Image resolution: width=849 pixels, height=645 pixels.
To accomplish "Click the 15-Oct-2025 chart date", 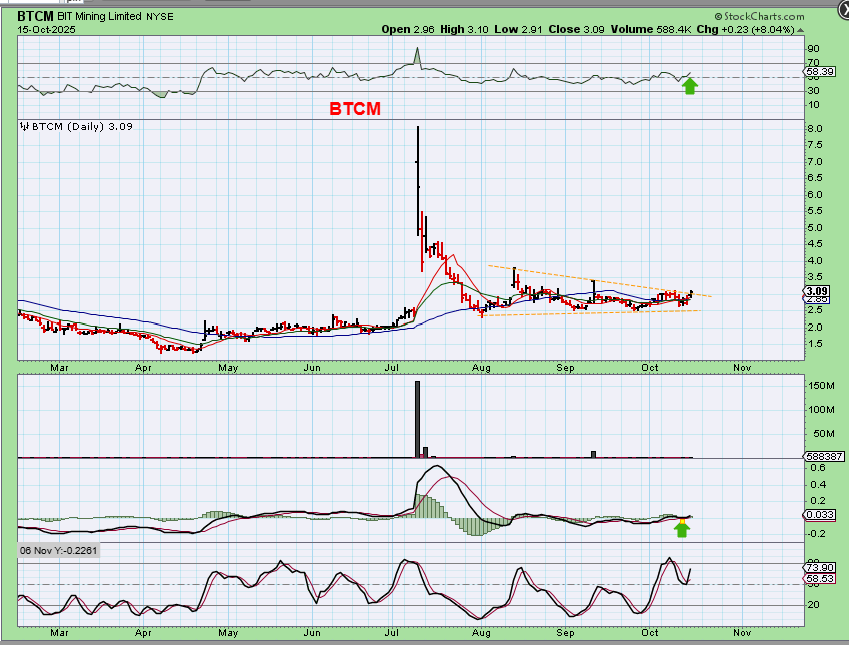I will [47, 29].
